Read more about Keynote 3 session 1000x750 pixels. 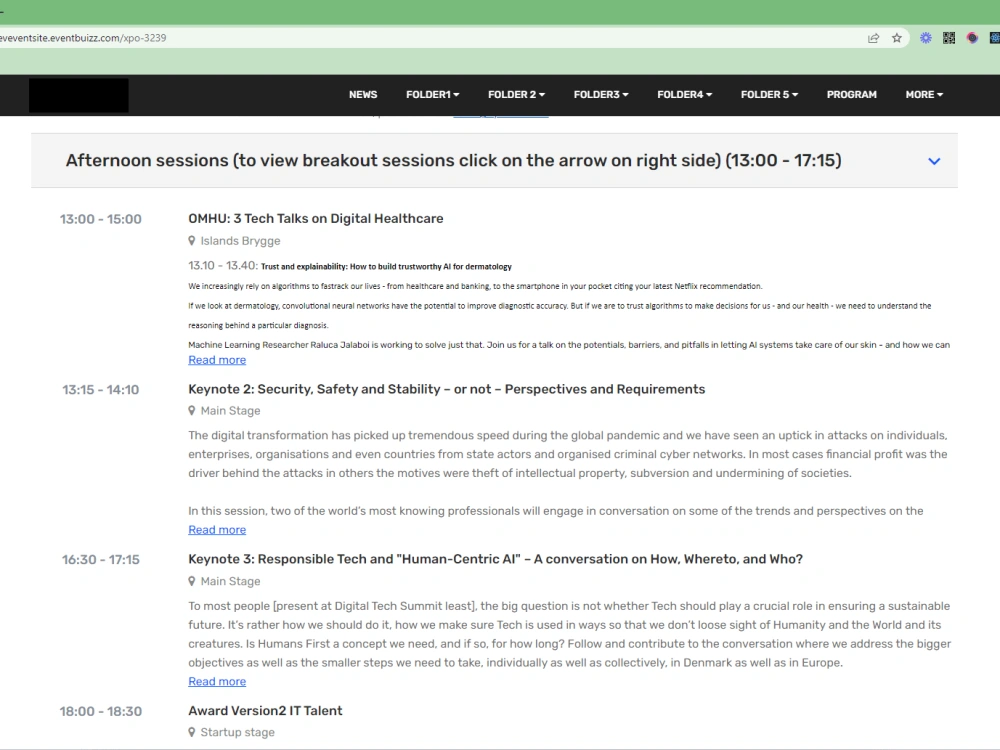pyautogui.click(x=217, y=681)
